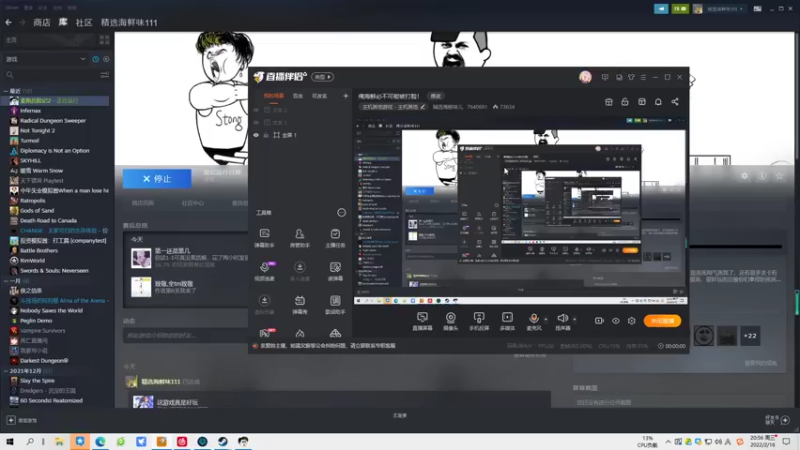Switch to the second scene tab
800x450 pixels.
298,96
